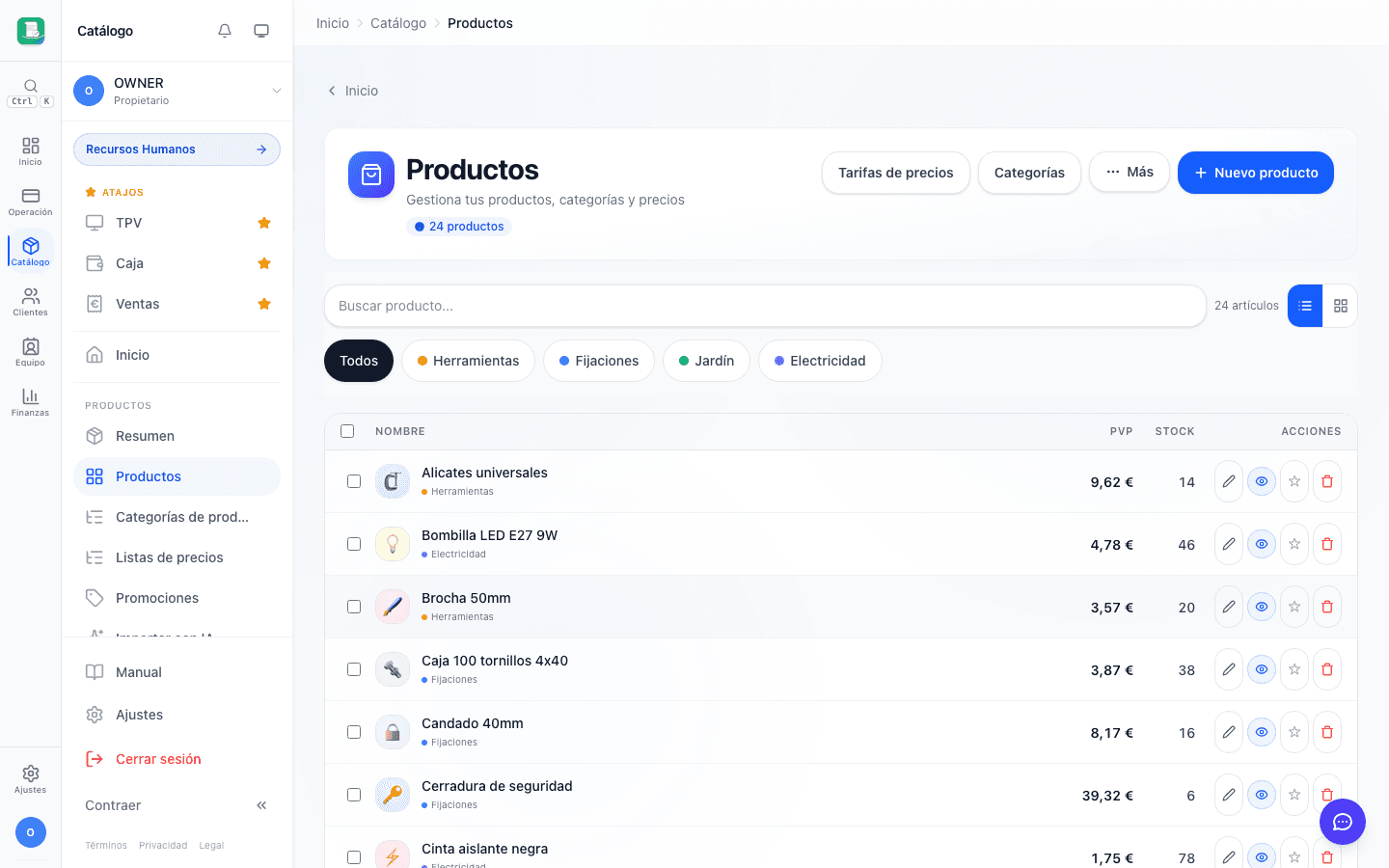Open Promociones in the sidebar
The image size is (1389, 868).
[177, 598]
